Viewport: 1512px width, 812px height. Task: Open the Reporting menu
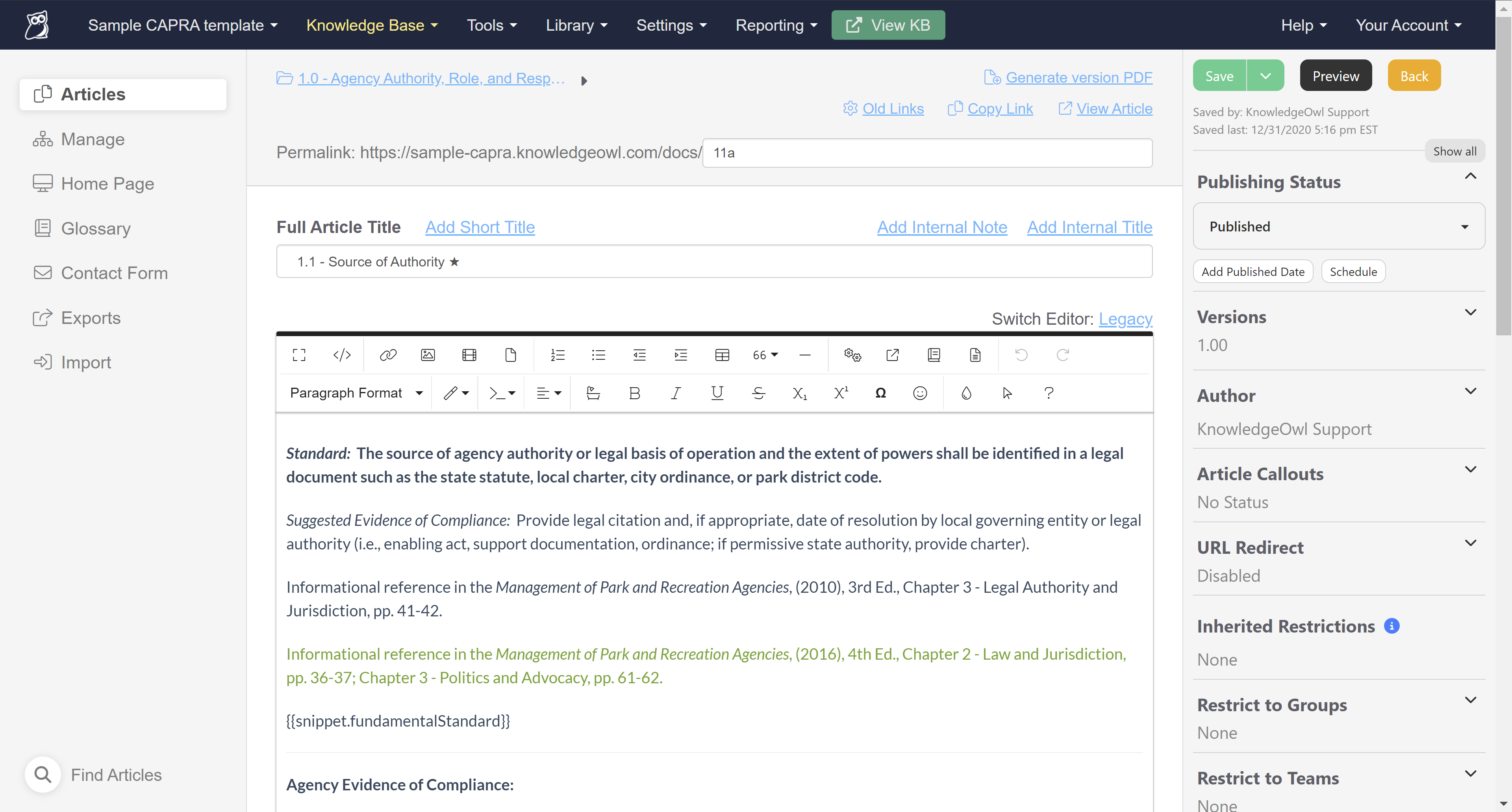776,25
